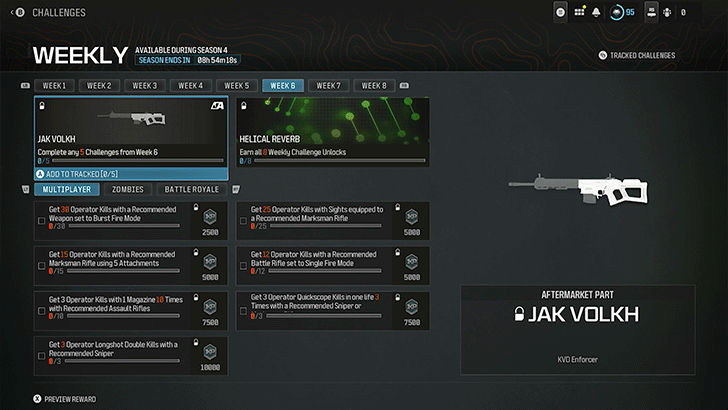Switch to Week 8 tab
Viewport: 728px width, 410px height.
374,85
